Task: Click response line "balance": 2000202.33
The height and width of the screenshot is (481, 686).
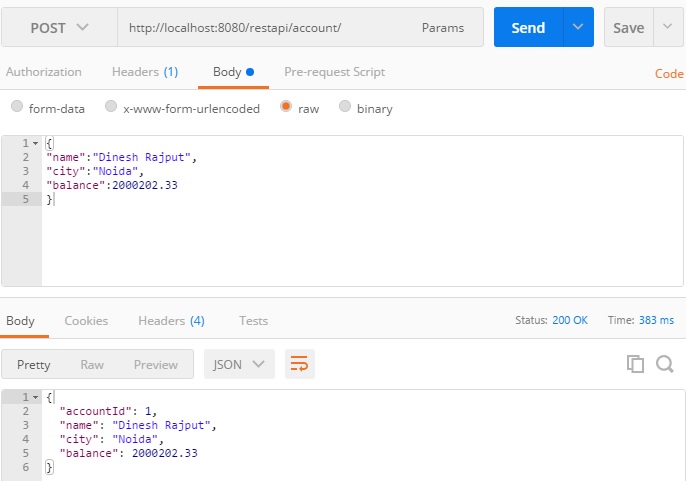Action: (129, 453)
